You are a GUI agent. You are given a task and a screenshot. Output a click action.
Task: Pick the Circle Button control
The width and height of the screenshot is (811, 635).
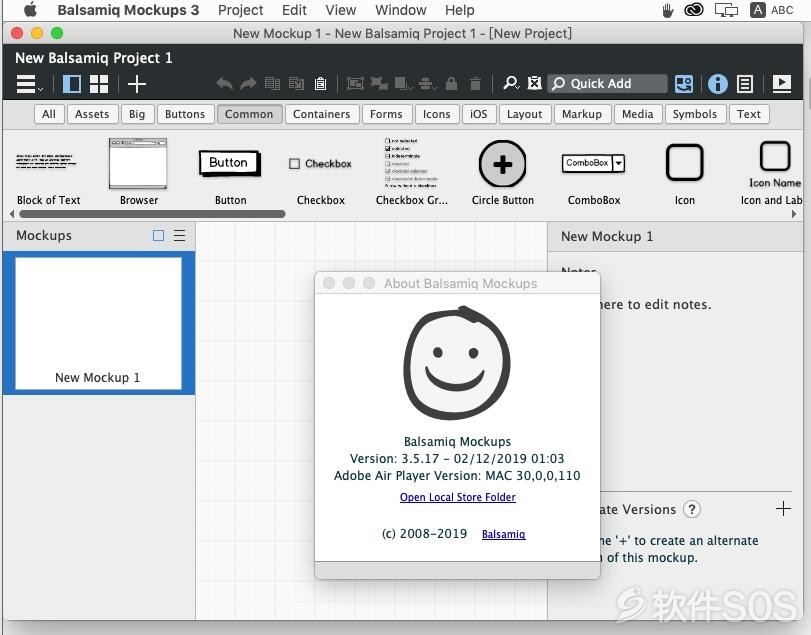point(503,172)
